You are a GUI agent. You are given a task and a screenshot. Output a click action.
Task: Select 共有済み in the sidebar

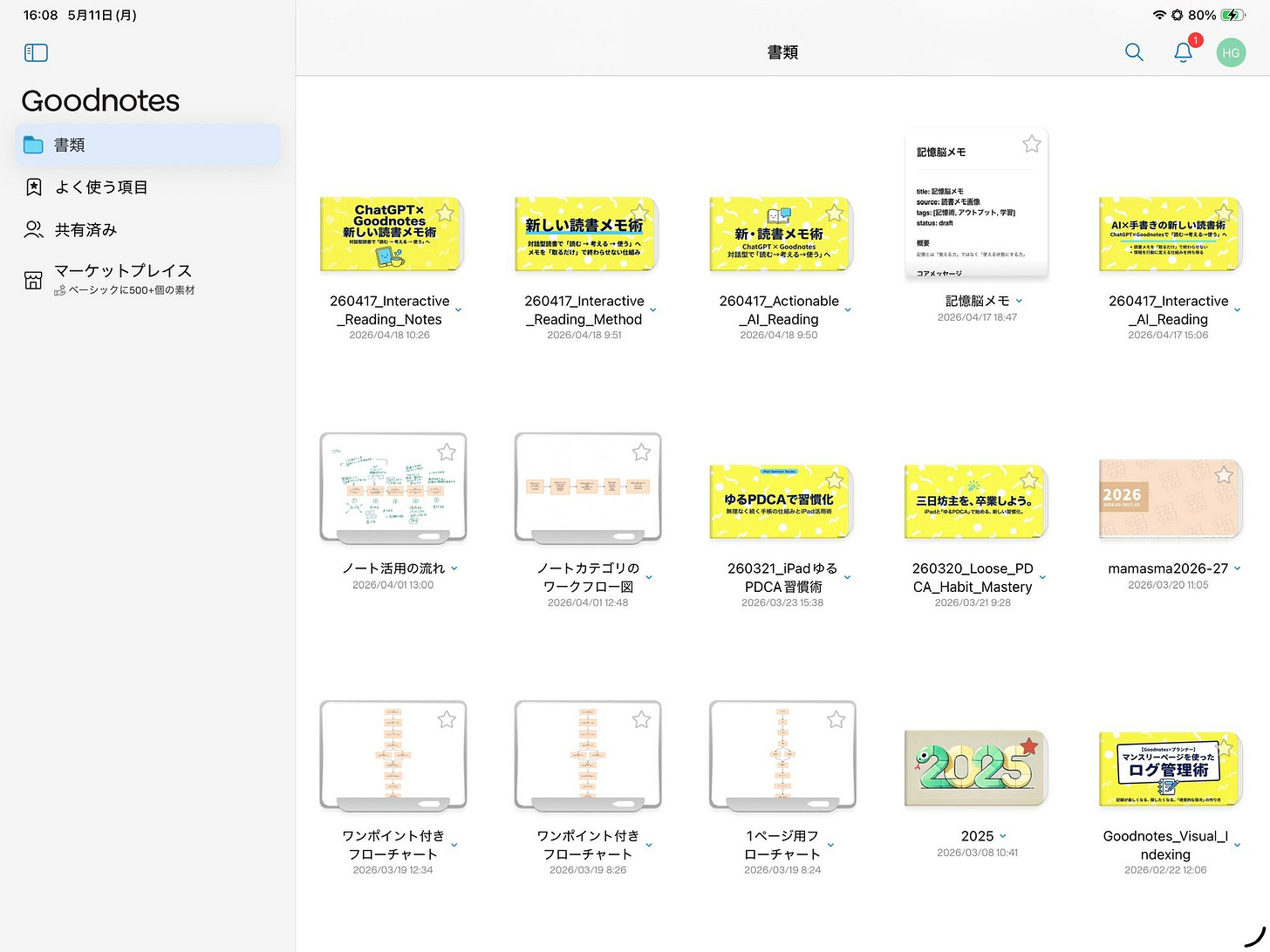click(147, 229)
